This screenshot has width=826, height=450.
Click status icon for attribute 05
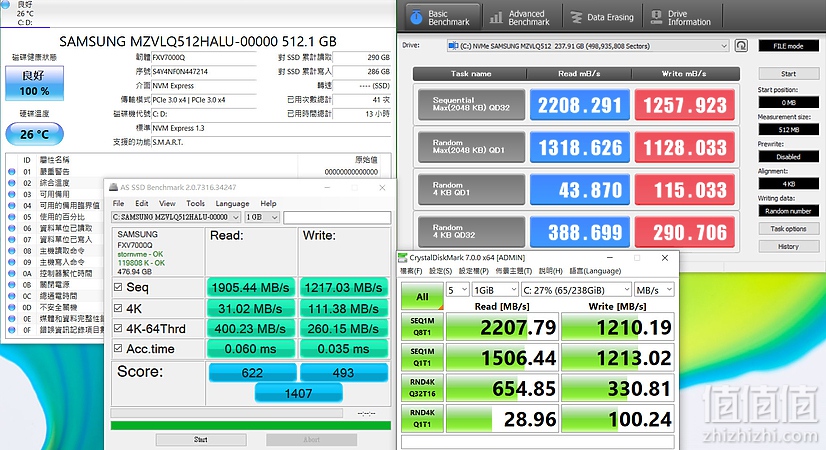point(12,217)
